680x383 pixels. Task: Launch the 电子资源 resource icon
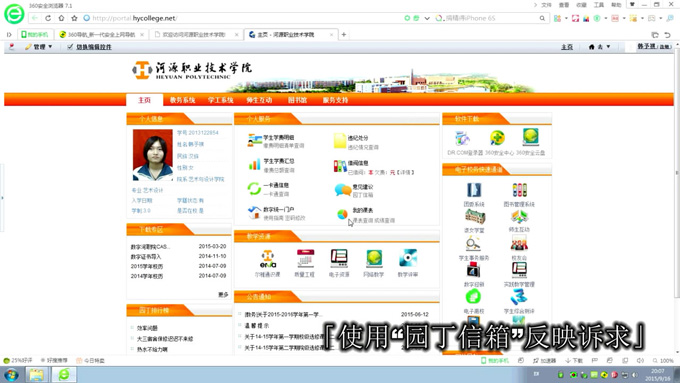click(x=339, y=258)
